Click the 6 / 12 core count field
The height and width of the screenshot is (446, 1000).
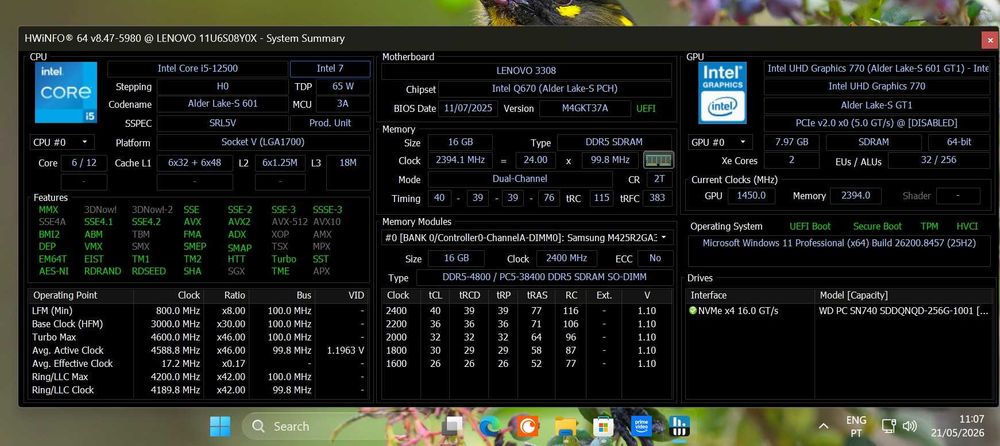point(84,163)
